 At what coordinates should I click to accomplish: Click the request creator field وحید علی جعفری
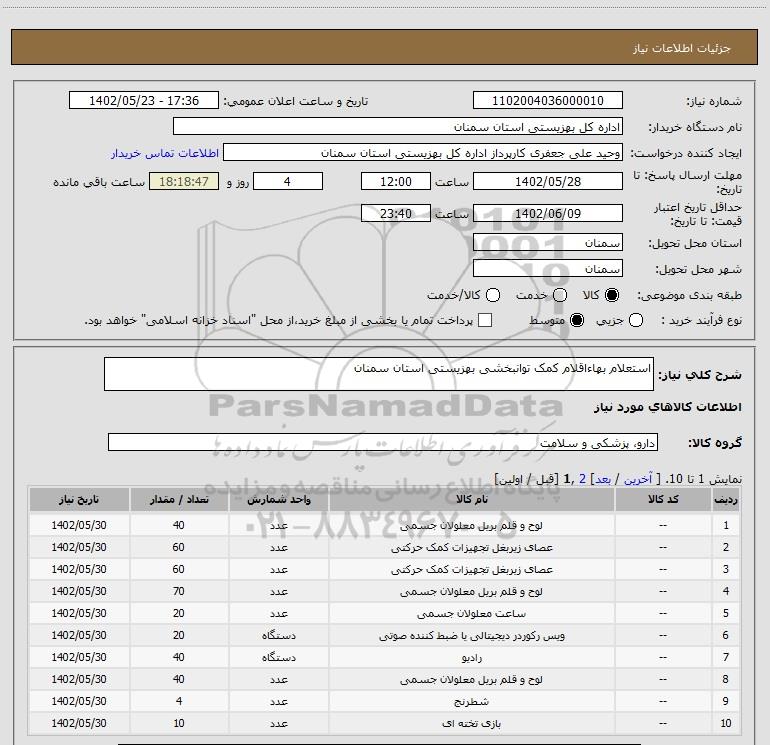(x=423, y=152)
